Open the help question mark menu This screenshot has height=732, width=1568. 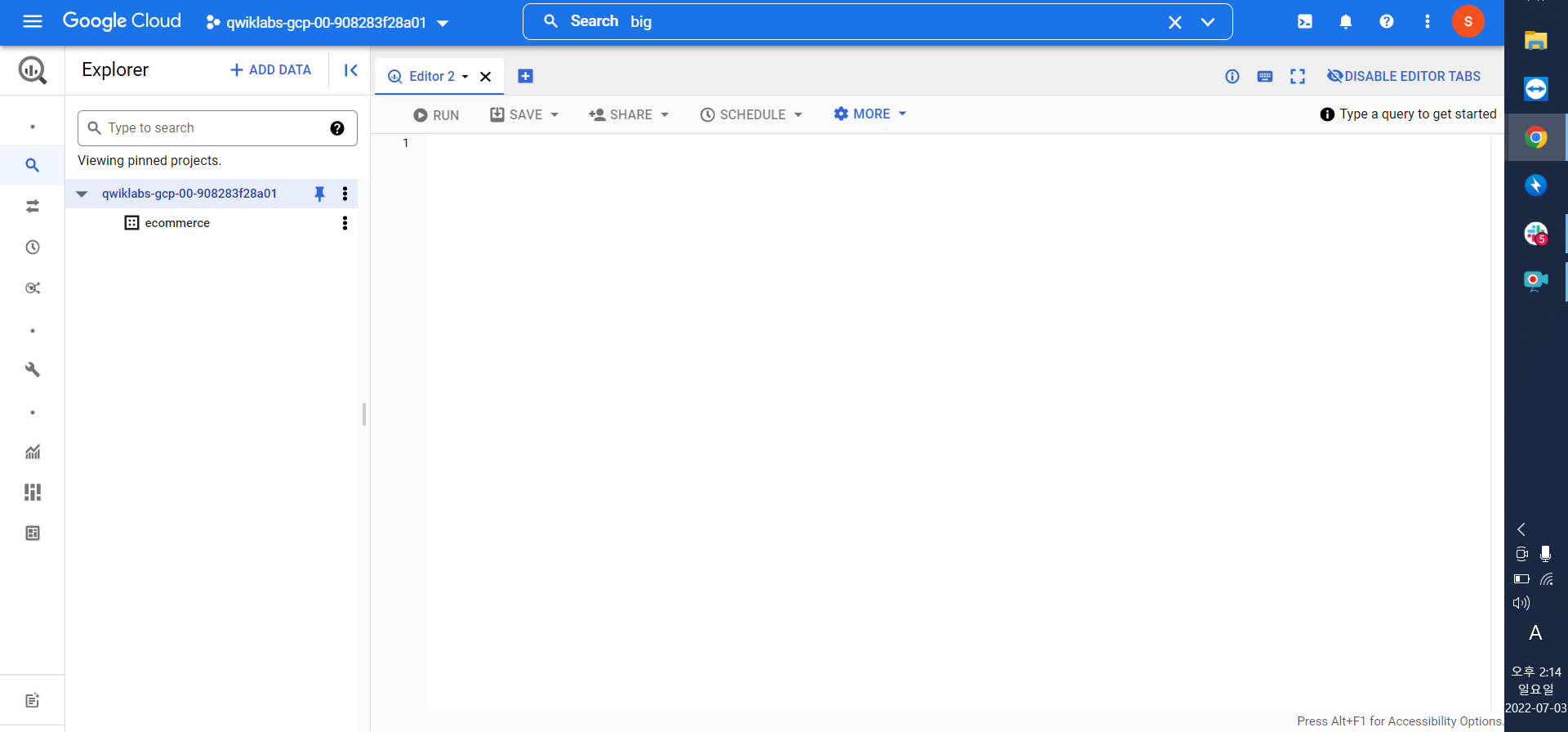[1387, 22]
